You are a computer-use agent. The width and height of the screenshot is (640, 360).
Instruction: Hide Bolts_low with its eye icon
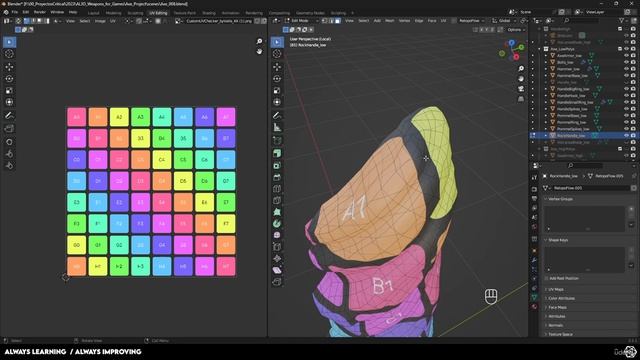(626, 62)
